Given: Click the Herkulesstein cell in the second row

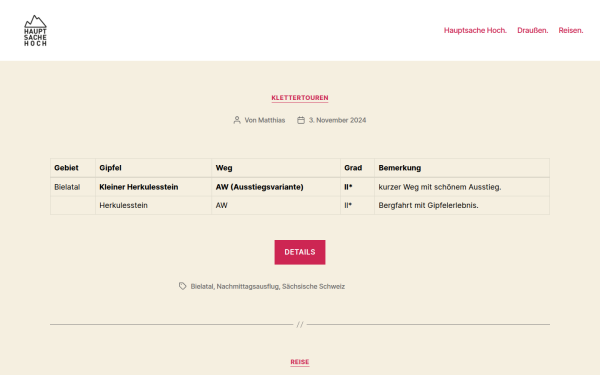Looking at the screenshot, I should (153, 205).
